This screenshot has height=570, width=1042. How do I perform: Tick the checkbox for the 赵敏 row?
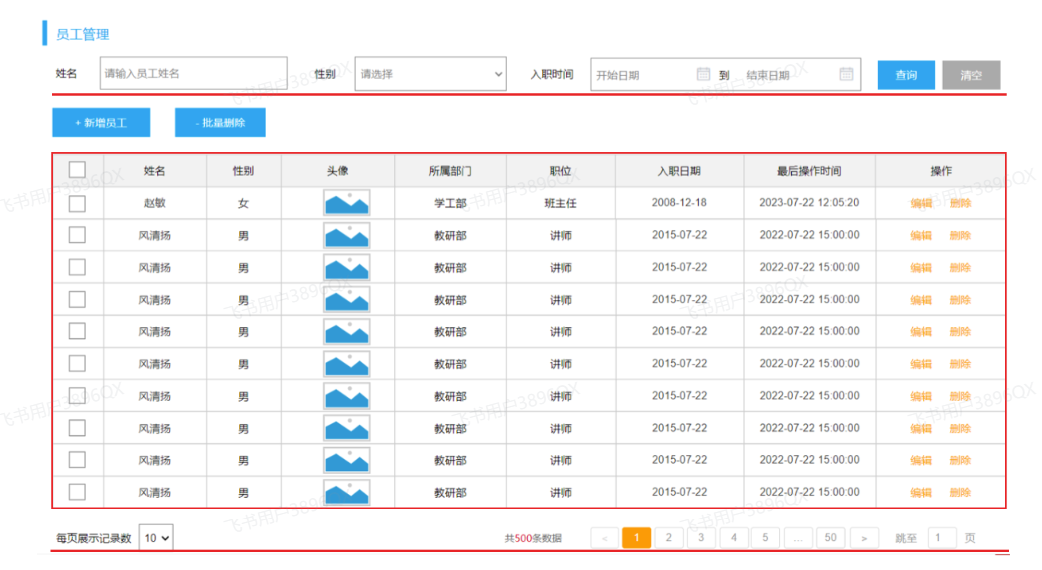pyautogui.click(x=77, y=203)
